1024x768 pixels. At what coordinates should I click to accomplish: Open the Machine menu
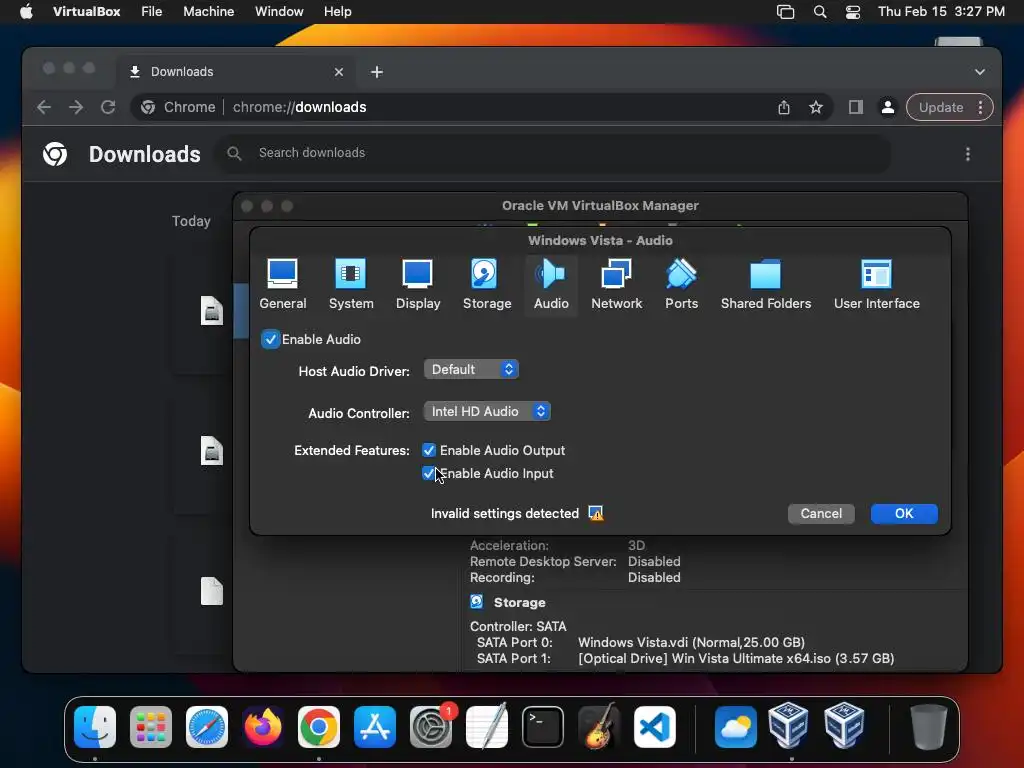(x=208, y=12)
